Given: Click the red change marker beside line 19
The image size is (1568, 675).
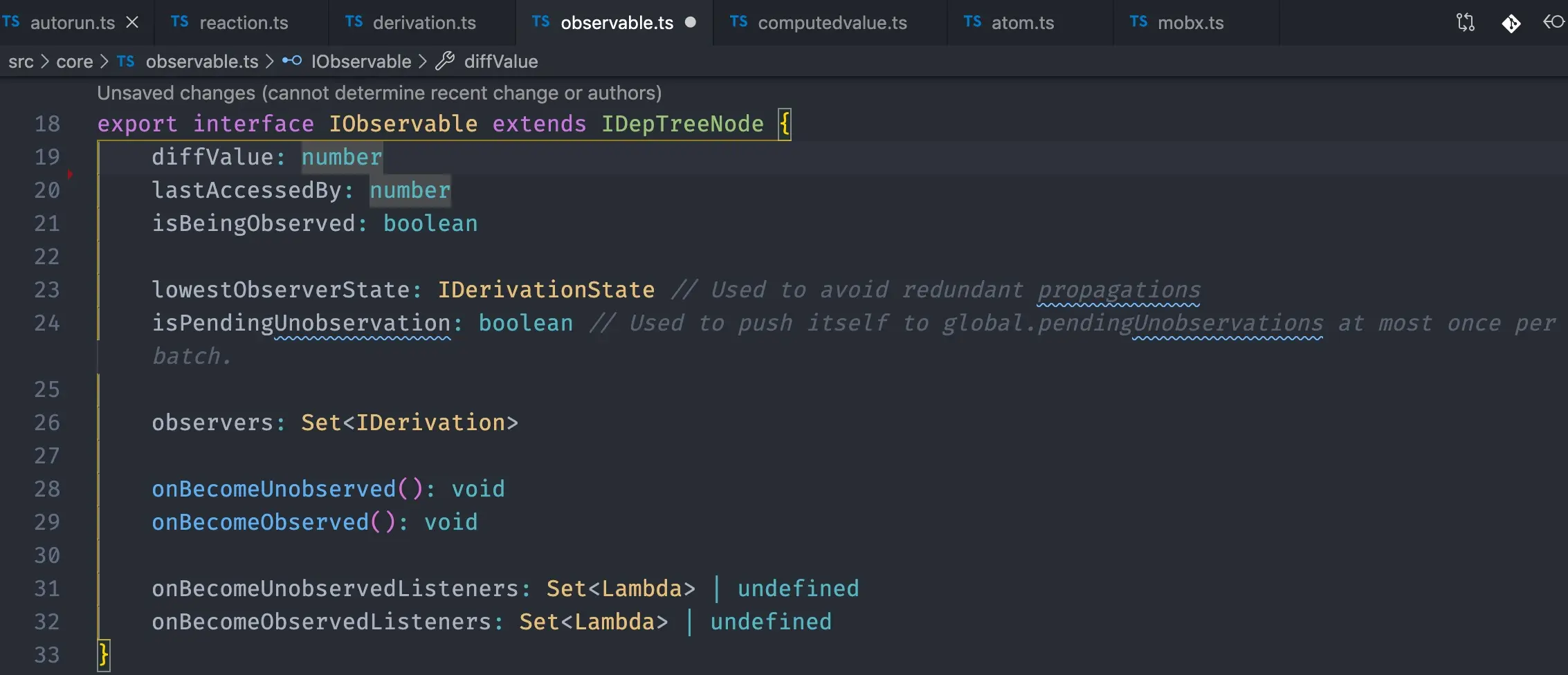Looking at the screenshot, I should pos(71,174).
